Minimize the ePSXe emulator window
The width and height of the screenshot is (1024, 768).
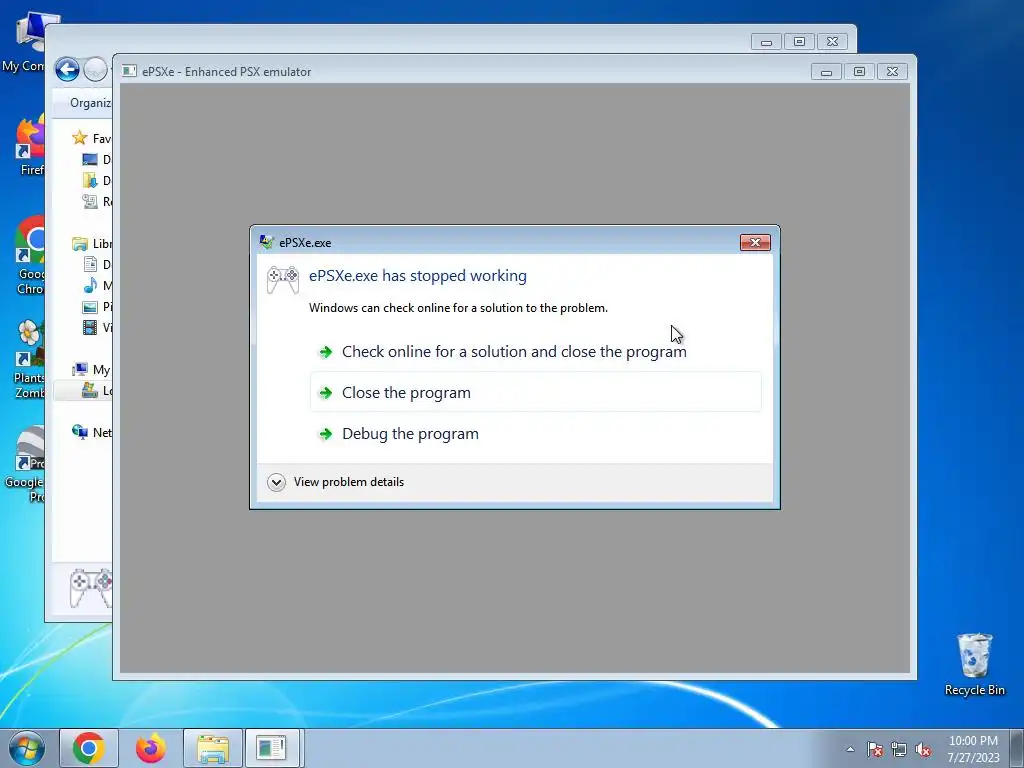(x=826, y=72)
